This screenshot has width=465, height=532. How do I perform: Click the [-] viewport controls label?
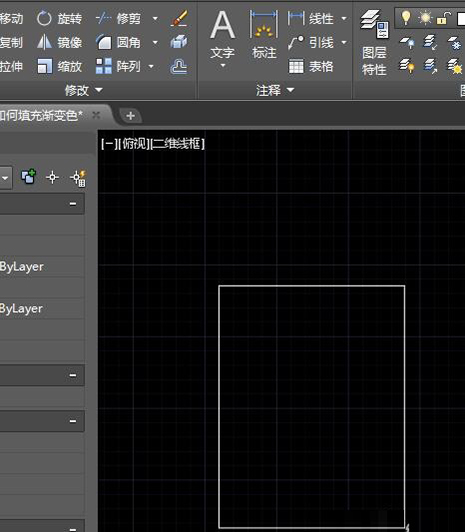(x=109, y=144)
